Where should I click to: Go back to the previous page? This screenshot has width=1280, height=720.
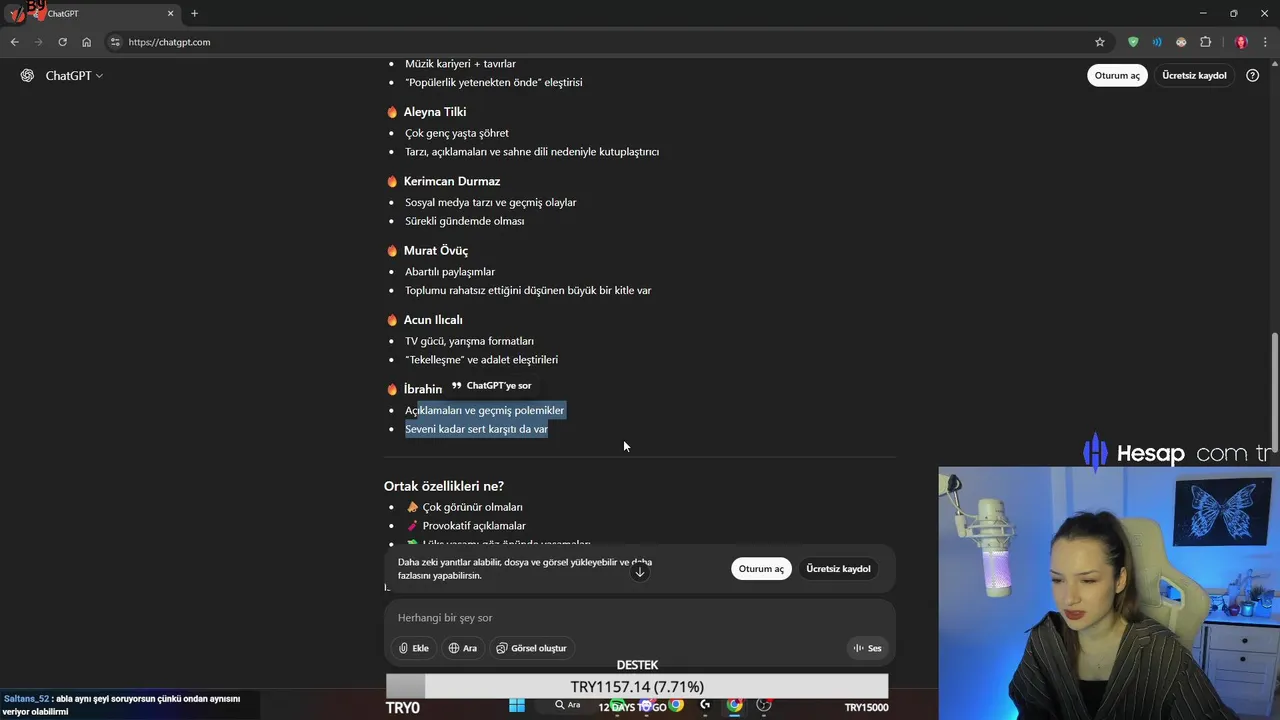(x=14, y=42)
